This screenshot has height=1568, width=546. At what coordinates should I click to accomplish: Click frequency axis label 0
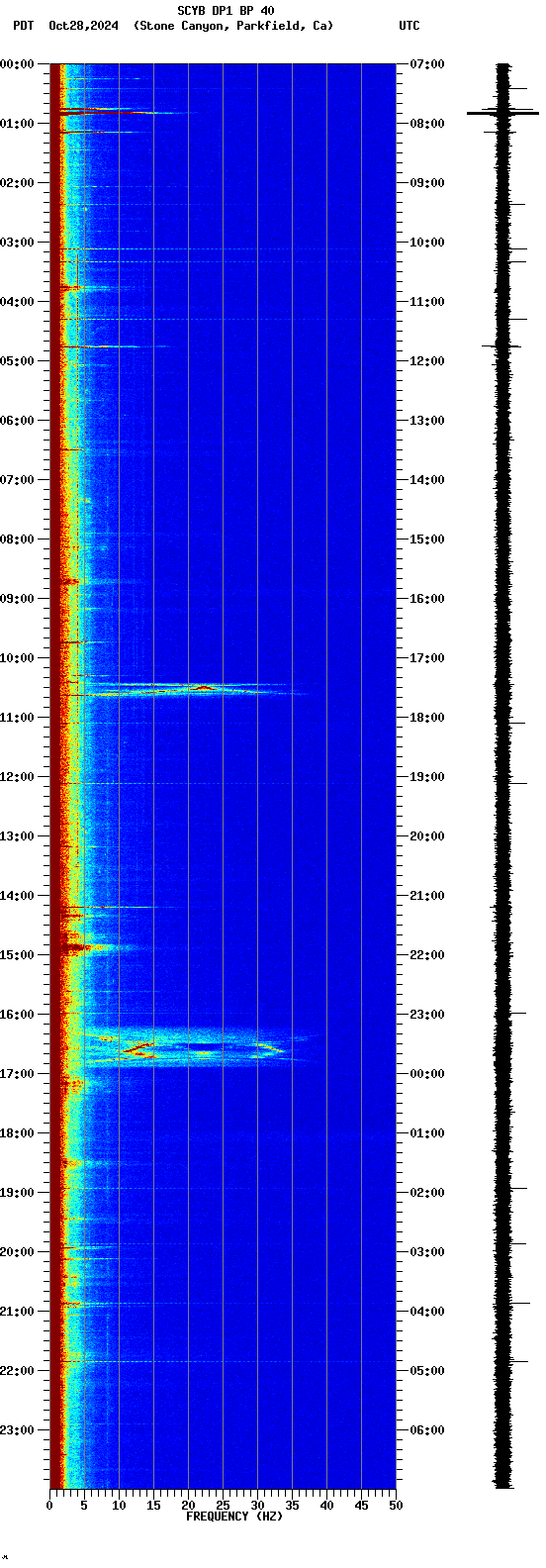tap(49, 1506)
